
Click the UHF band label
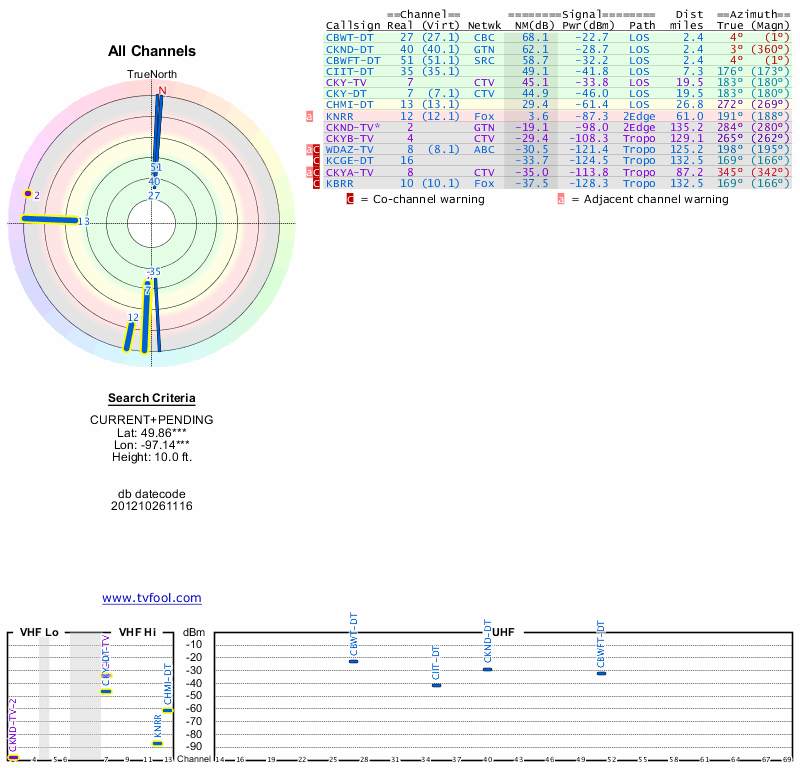pyautogui.click(x=503, y=632)
